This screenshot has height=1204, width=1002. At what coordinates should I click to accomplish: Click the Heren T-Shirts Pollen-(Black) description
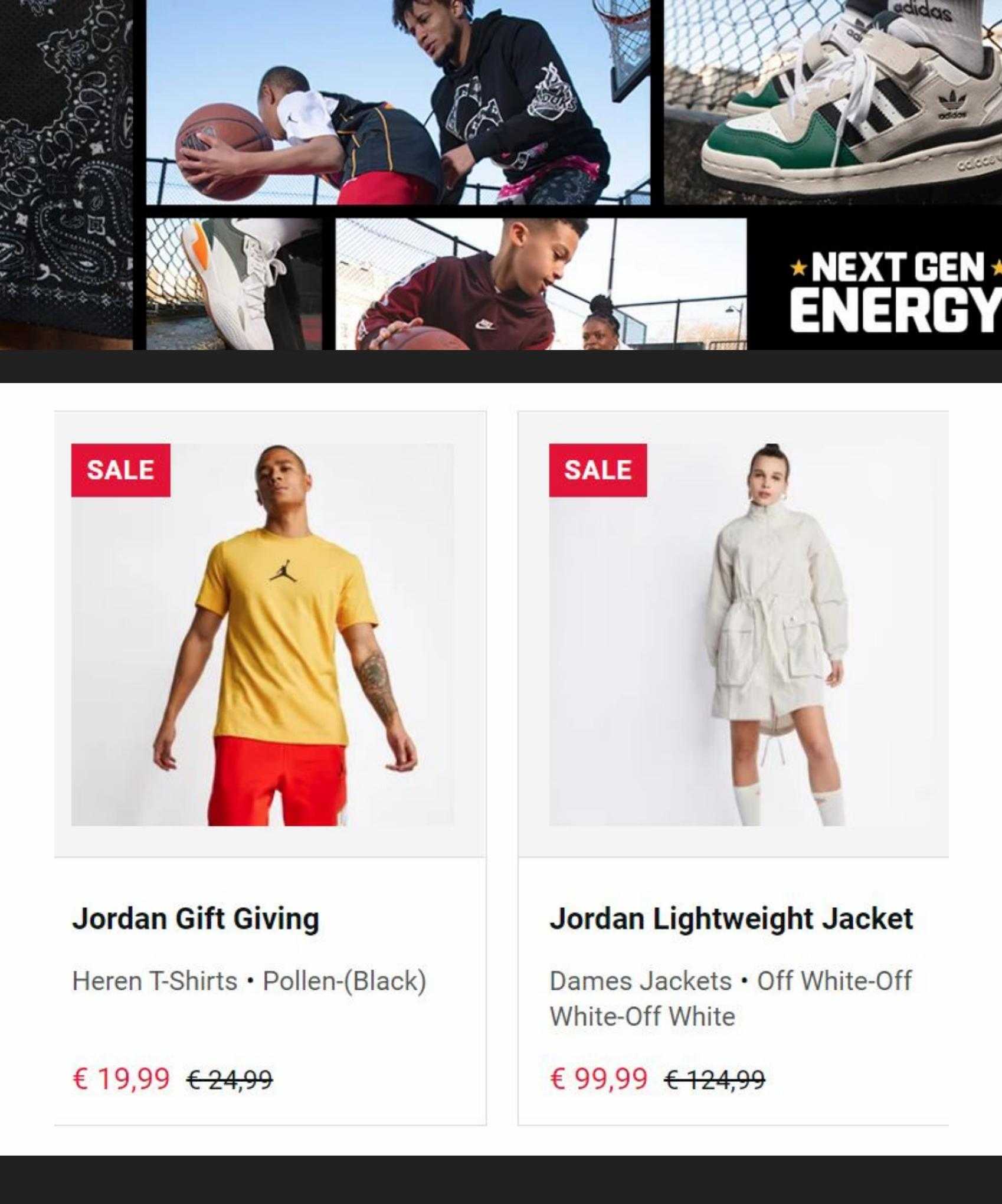tap(249, 981)
